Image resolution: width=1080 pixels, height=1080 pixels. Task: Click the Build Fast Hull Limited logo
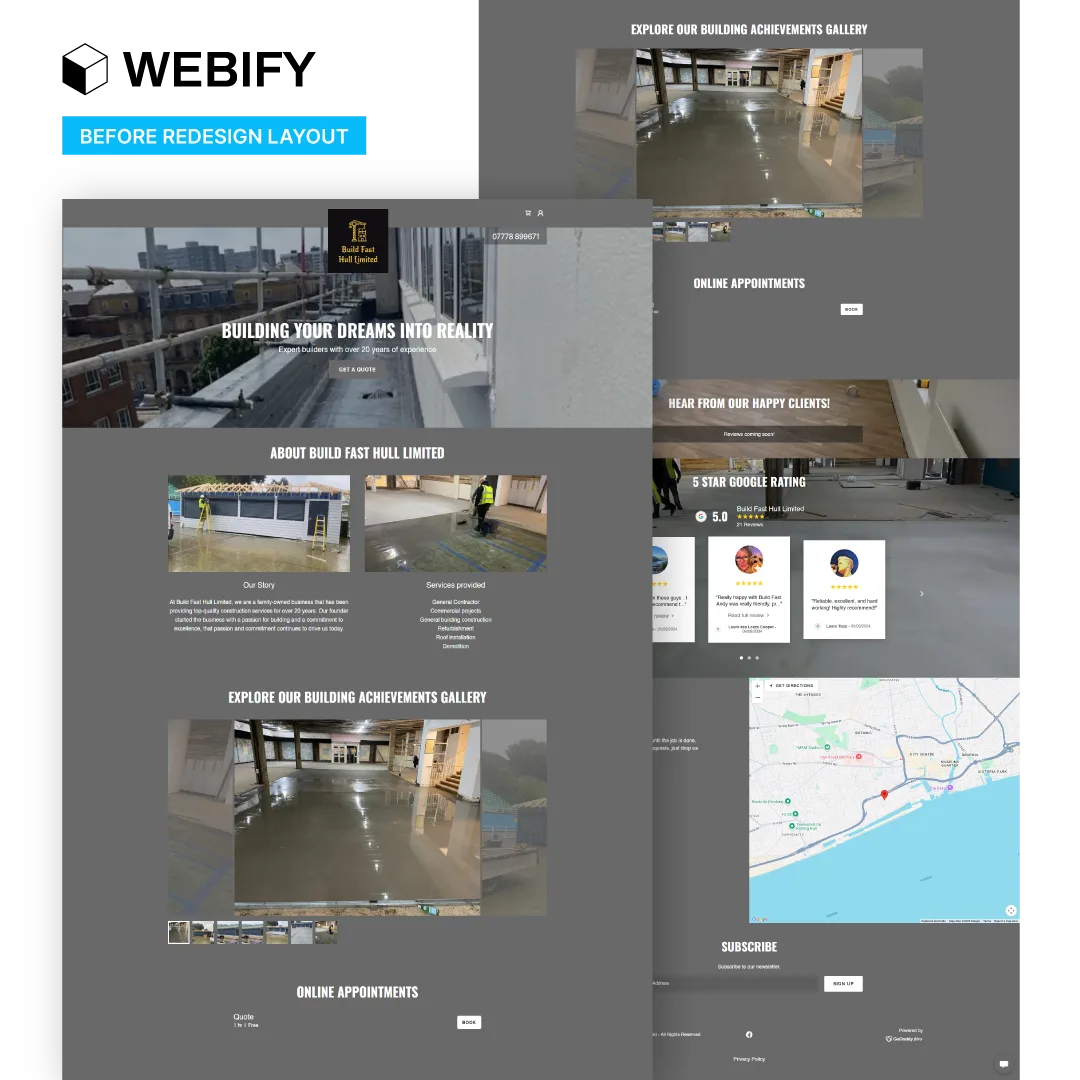coord(358,241)
